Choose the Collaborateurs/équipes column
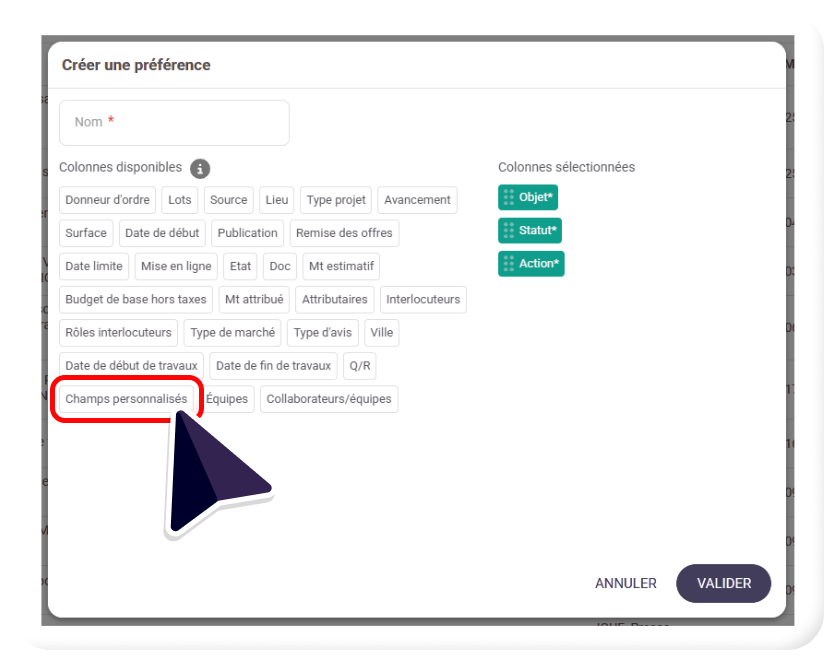This screenshot has height=663, width=837. [329, 399]
